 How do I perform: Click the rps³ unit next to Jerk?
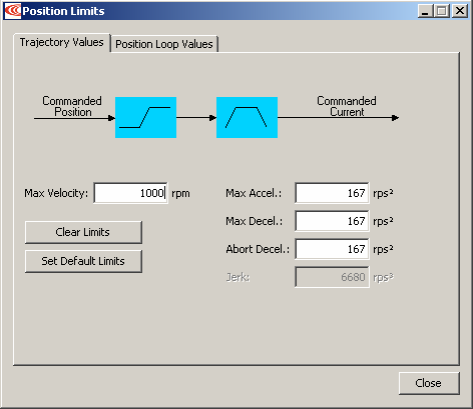(383, 277)
